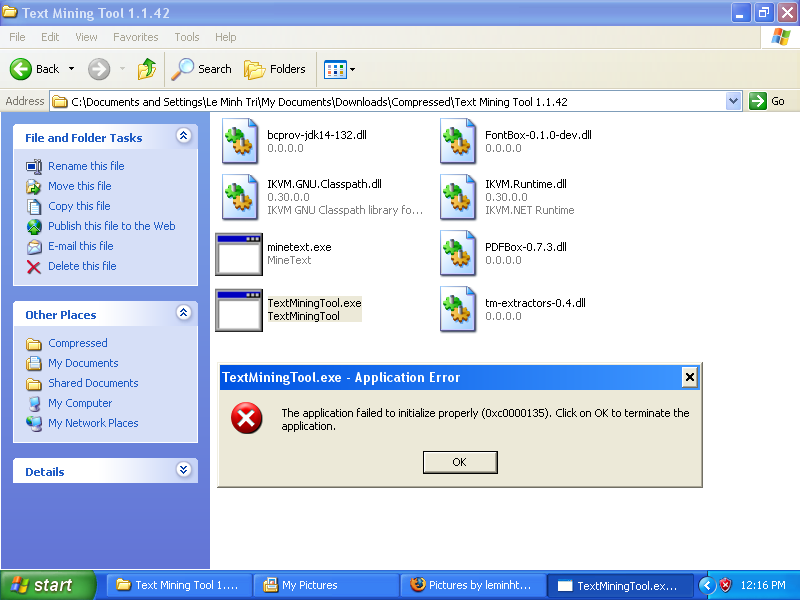Click the red X delete icon

click(34, 267)
